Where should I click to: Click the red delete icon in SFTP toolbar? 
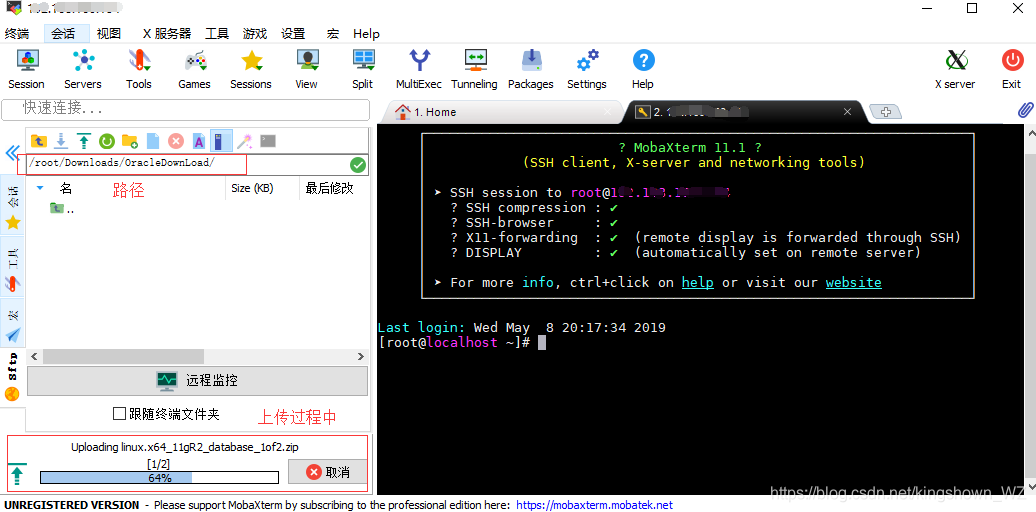tap(175, 141)
